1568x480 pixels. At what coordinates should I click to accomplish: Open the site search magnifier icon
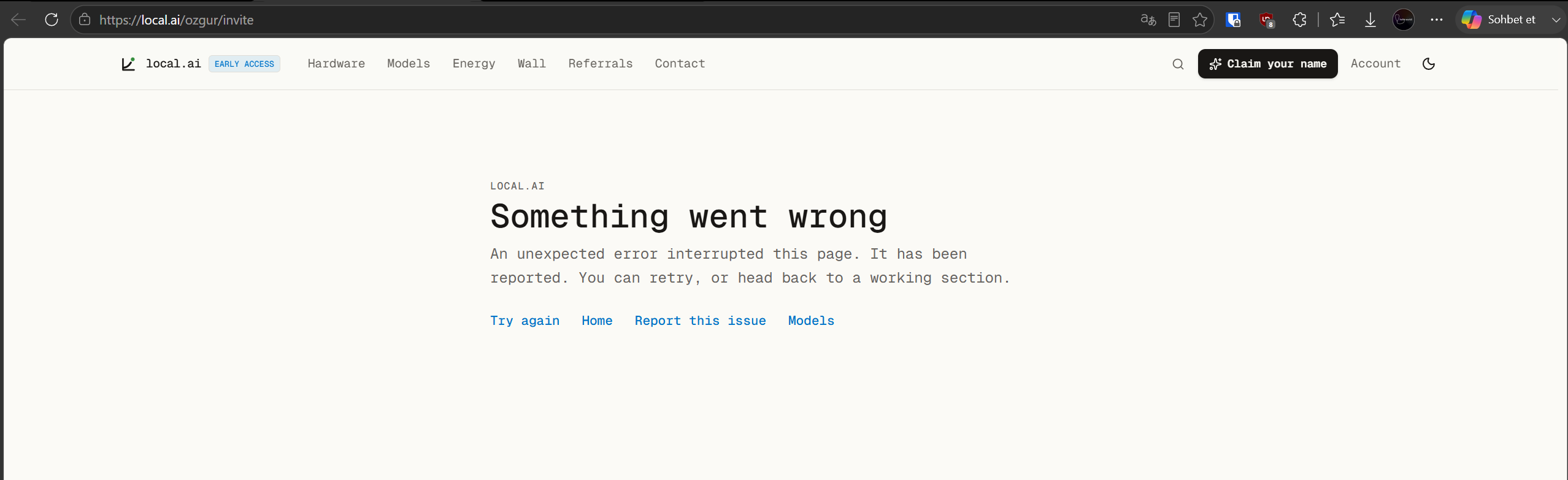pos(1178,64)
